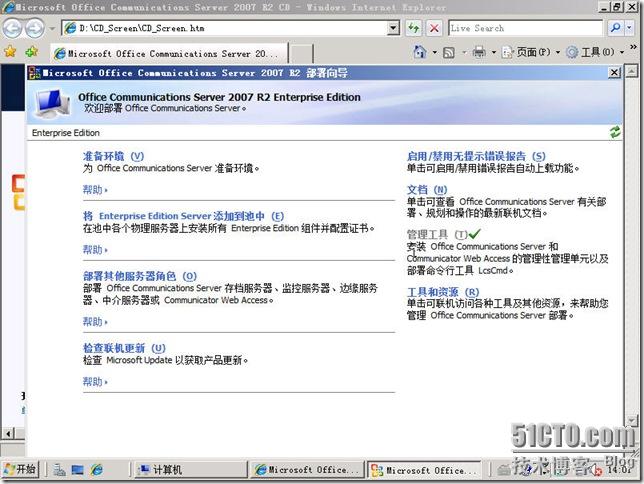Click the scroll down arrow of page scrollbar
Image resolution: width=644 pixels, height=484 pixels.
632,420
